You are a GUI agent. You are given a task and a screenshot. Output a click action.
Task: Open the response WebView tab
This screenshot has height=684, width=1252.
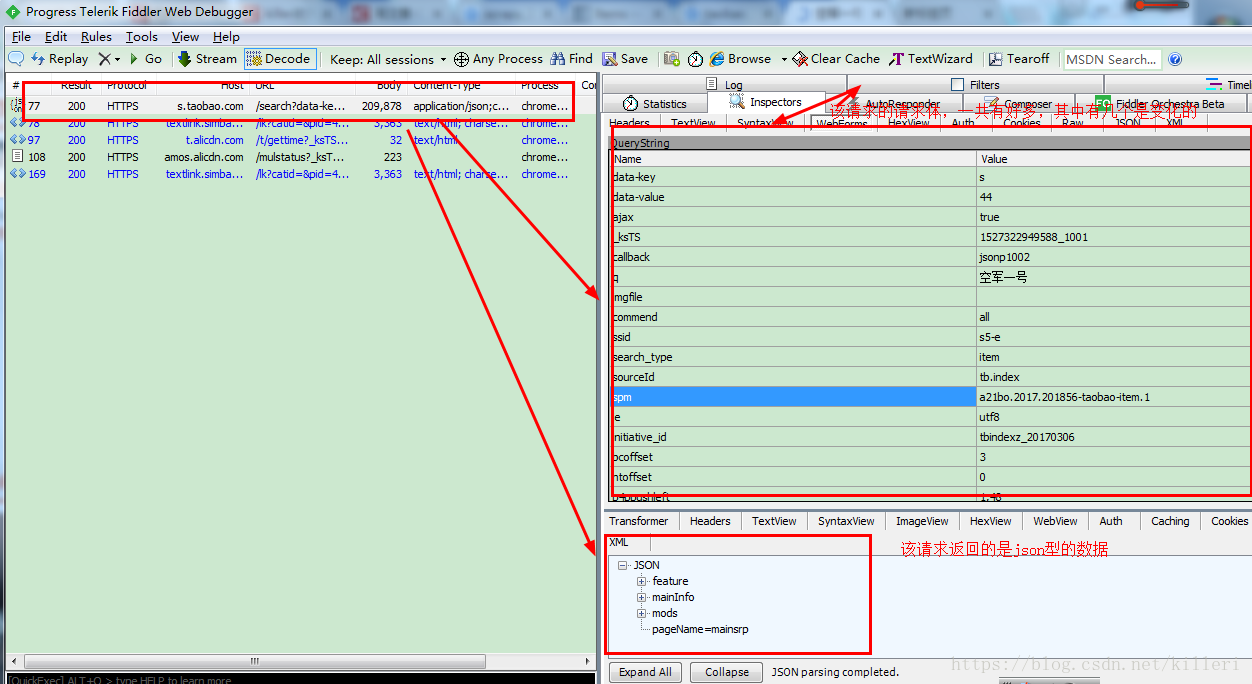tap(1056, 521)
